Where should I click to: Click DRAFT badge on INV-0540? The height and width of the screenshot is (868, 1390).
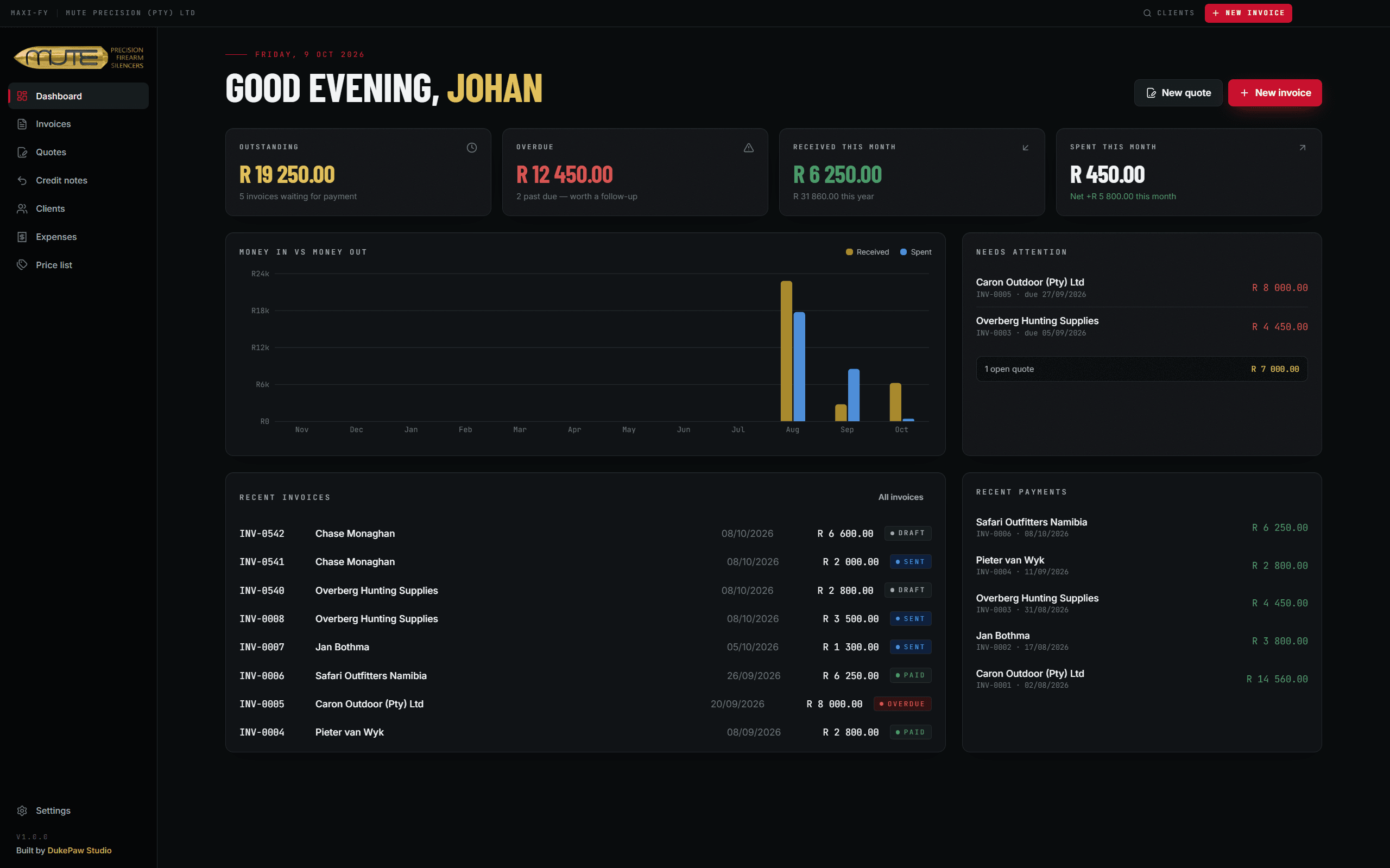(x=907, y=590)
